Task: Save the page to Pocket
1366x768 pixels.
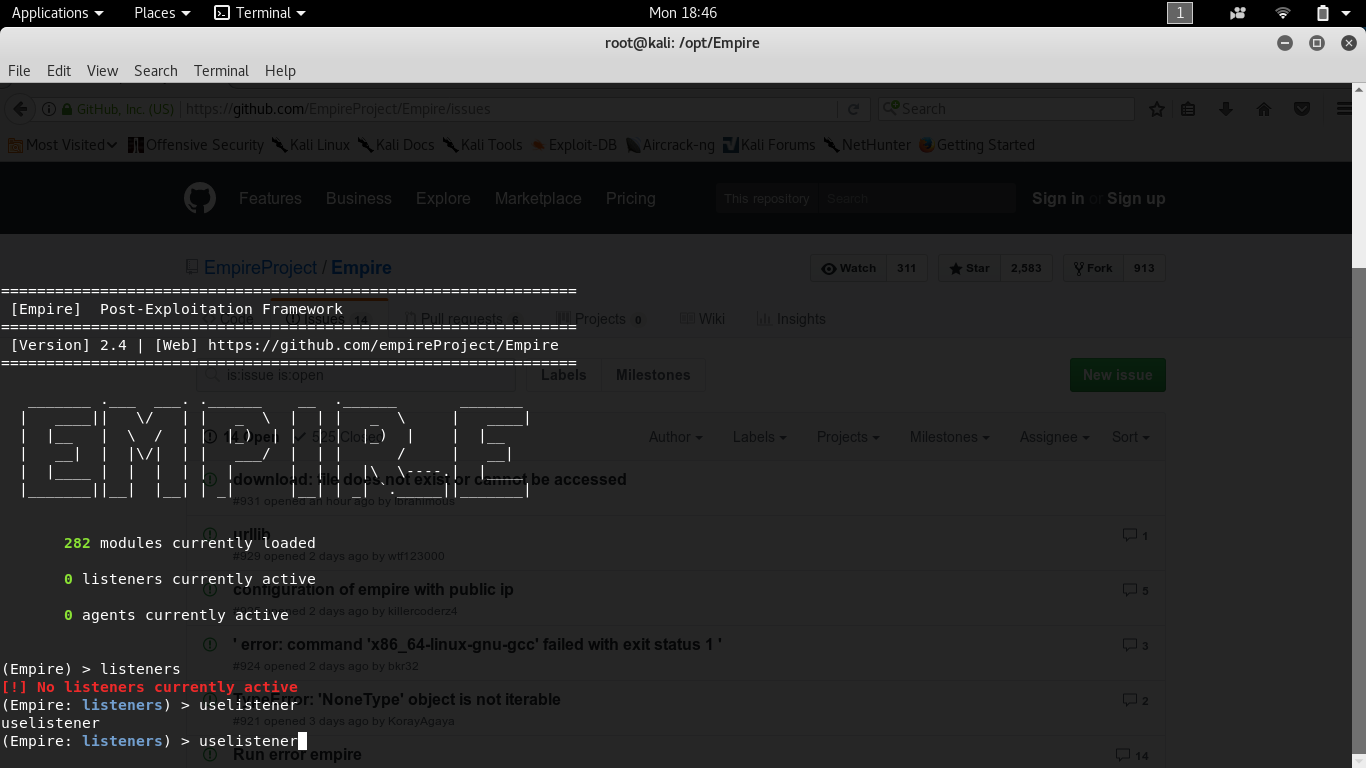Action: 1301,109
